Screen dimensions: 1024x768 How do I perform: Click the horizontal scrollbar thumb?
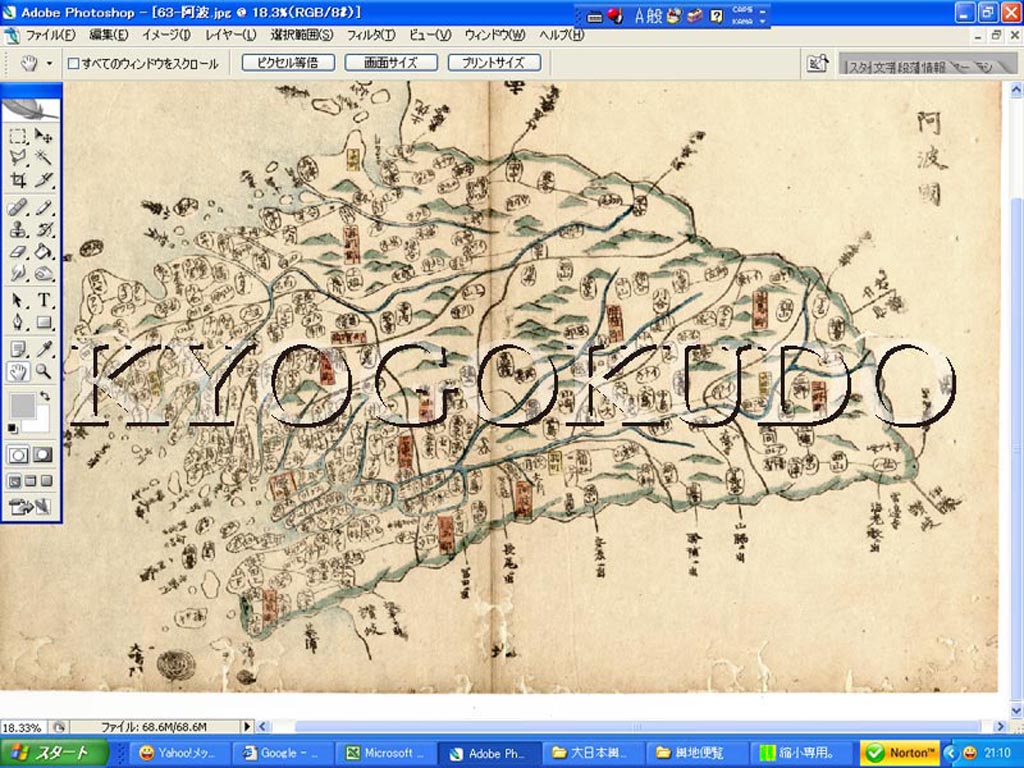(x=638, y=727)
